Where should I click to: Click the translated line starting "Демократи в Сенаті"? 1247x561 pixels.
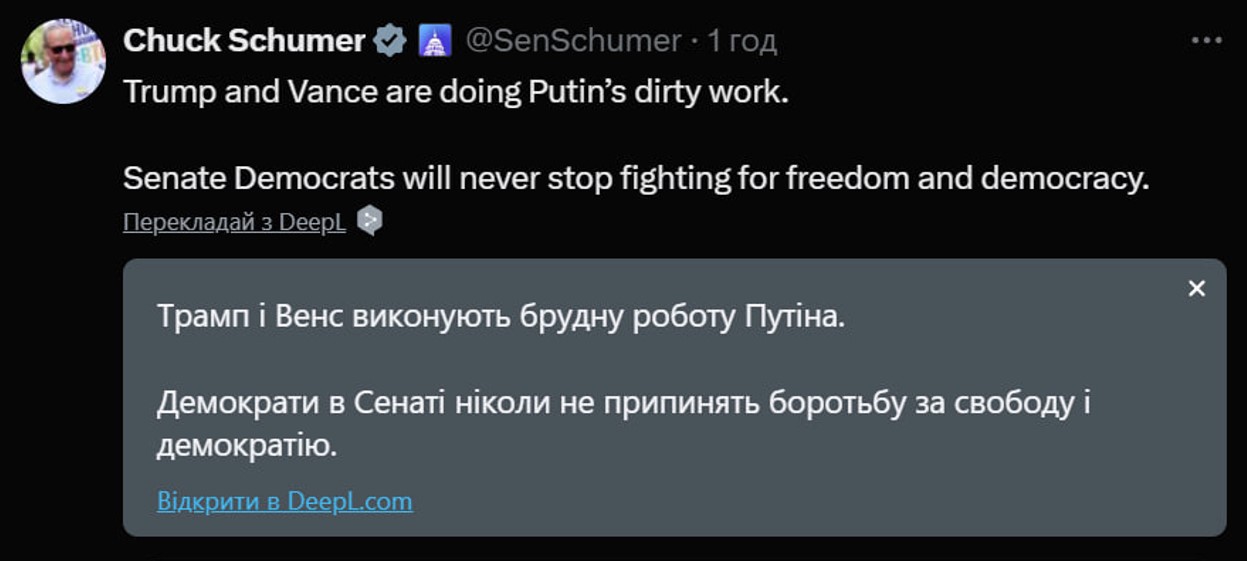click(622, 403)
